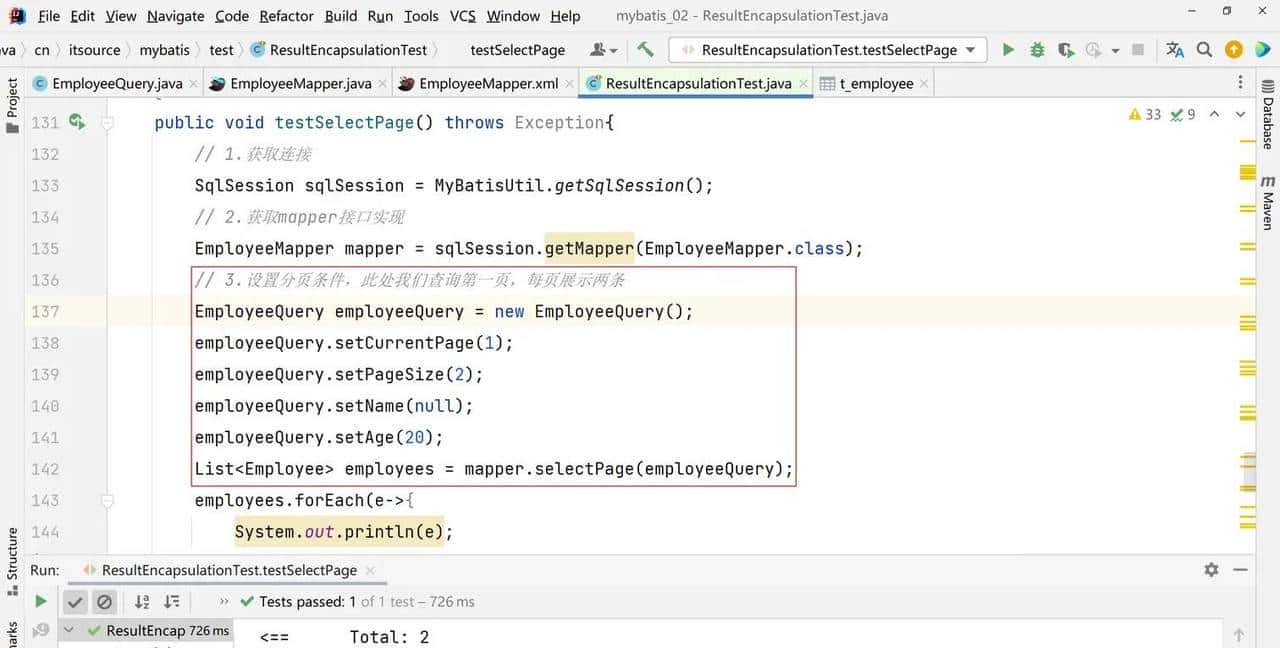Start debugging with the bug icon
This screenshot has height=648, width=1280.
pyautogui.click(x=1037, y=50)
